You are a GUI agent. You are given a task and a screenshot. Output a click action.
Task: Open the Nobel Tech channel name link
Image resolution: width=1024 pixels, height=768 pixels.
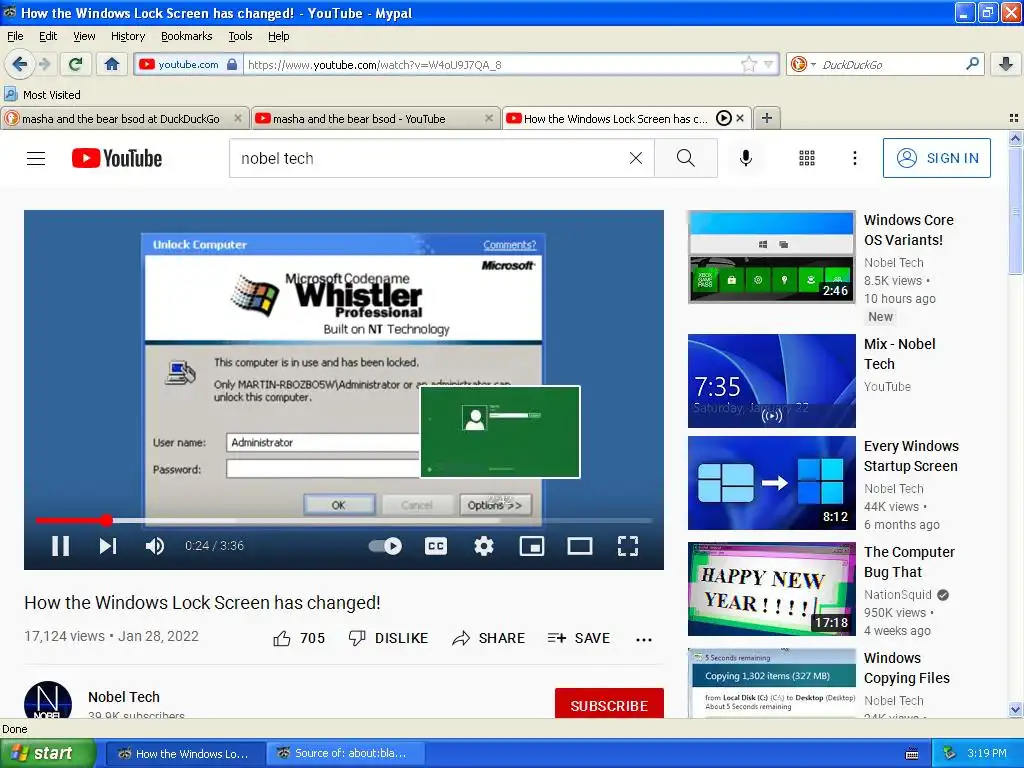click(x=124, y=697)
